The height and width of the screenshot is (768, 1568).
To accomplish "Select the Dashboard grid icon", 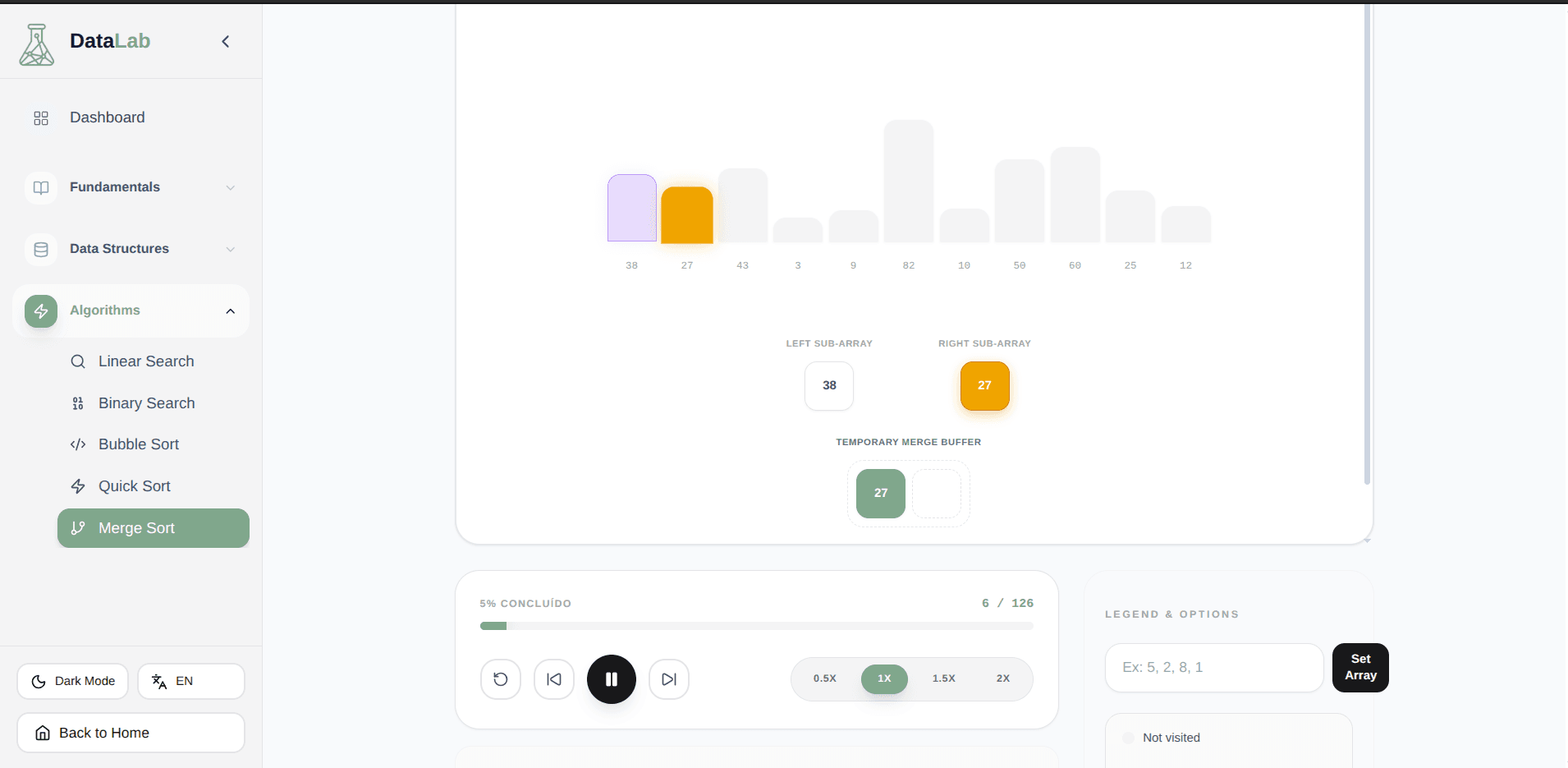I will tap(40, 117).
